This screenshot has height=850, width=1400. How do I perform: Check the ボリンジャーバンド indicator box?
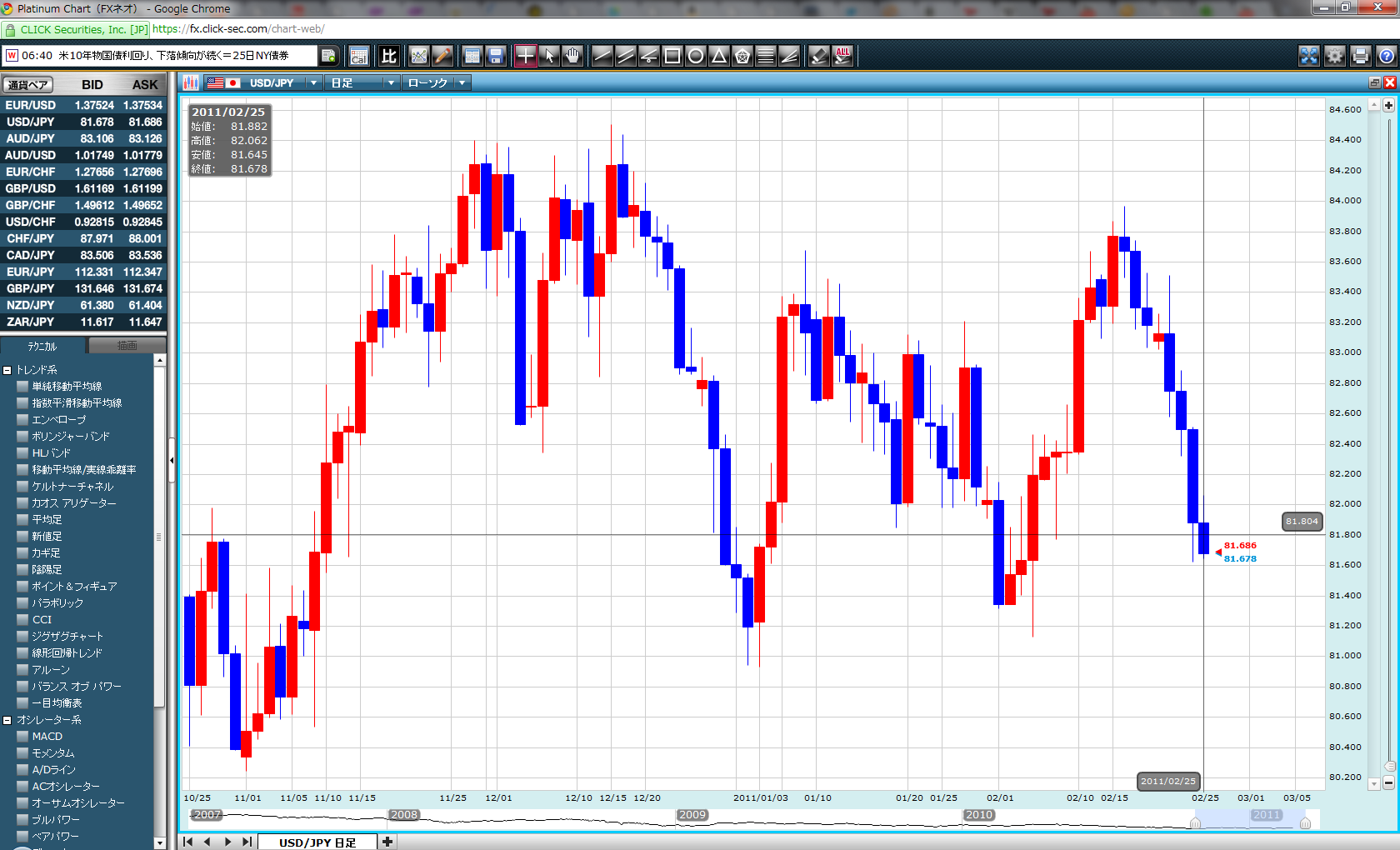(x=22, y=437)
